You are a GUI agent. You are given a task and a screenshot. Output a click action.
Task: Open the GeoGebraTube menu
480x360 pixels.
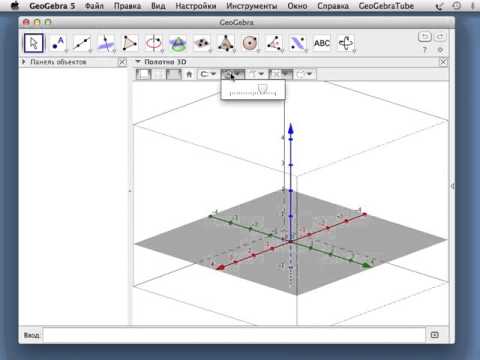pos(386,6)
